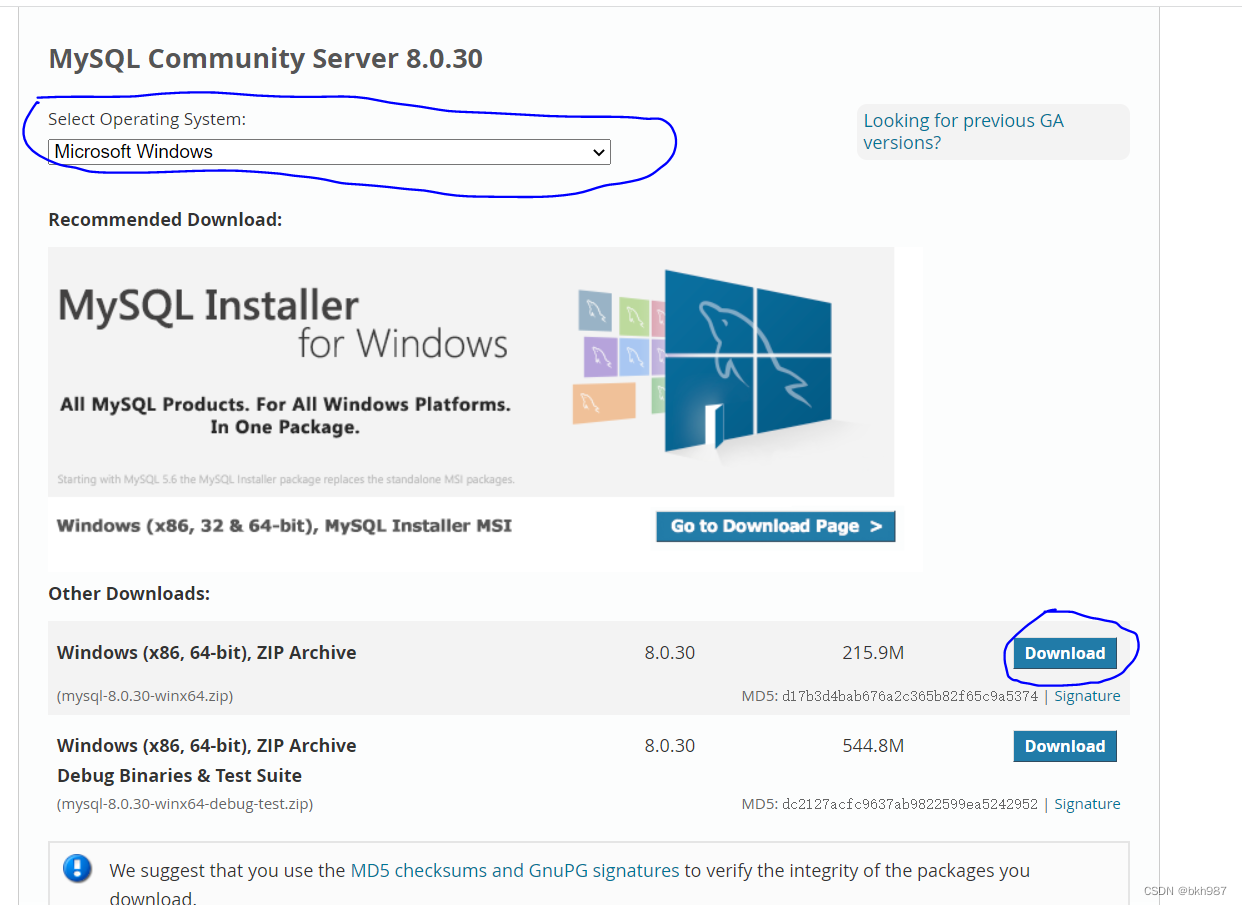Viewport: 1242px width, 905px height.
Task: Click the Windows logo dolphin graphic
Action: pyautogui.click(x=747, y=359)
